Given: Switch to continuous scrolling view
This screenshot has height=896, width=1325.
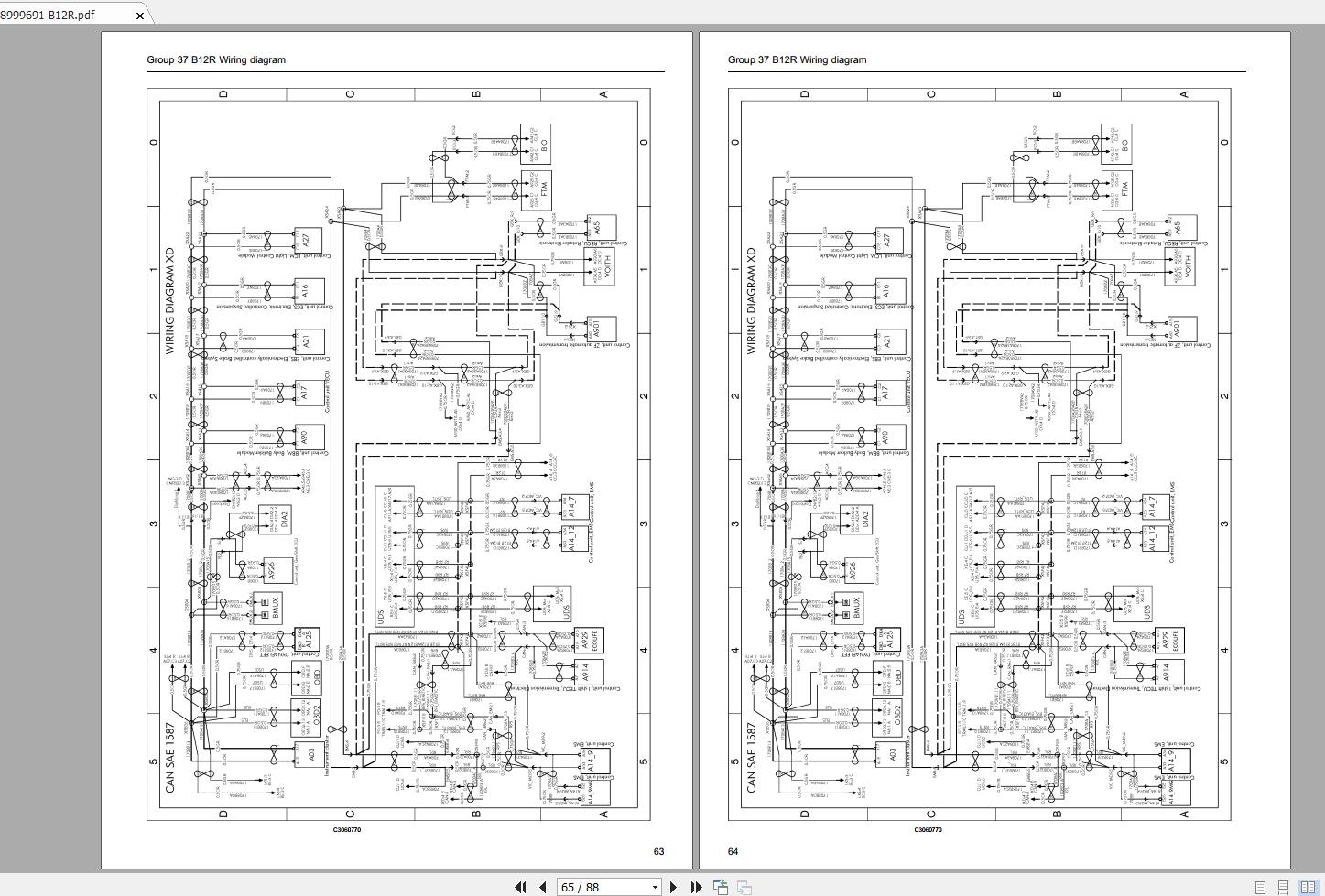Looking at the screenshot, I should click(1284, 886).
